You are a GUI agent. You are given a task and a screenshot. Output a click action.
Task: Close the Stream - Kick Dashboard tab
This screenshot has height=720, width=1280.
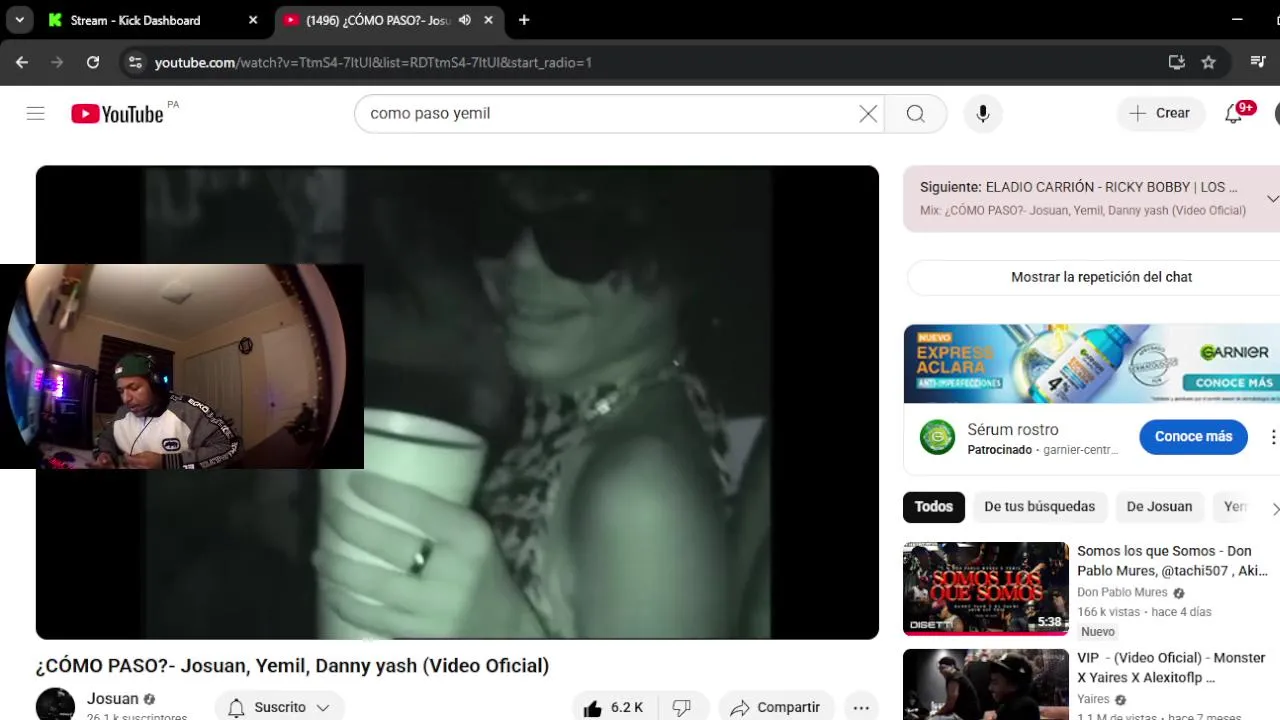[x=253, y=20]
